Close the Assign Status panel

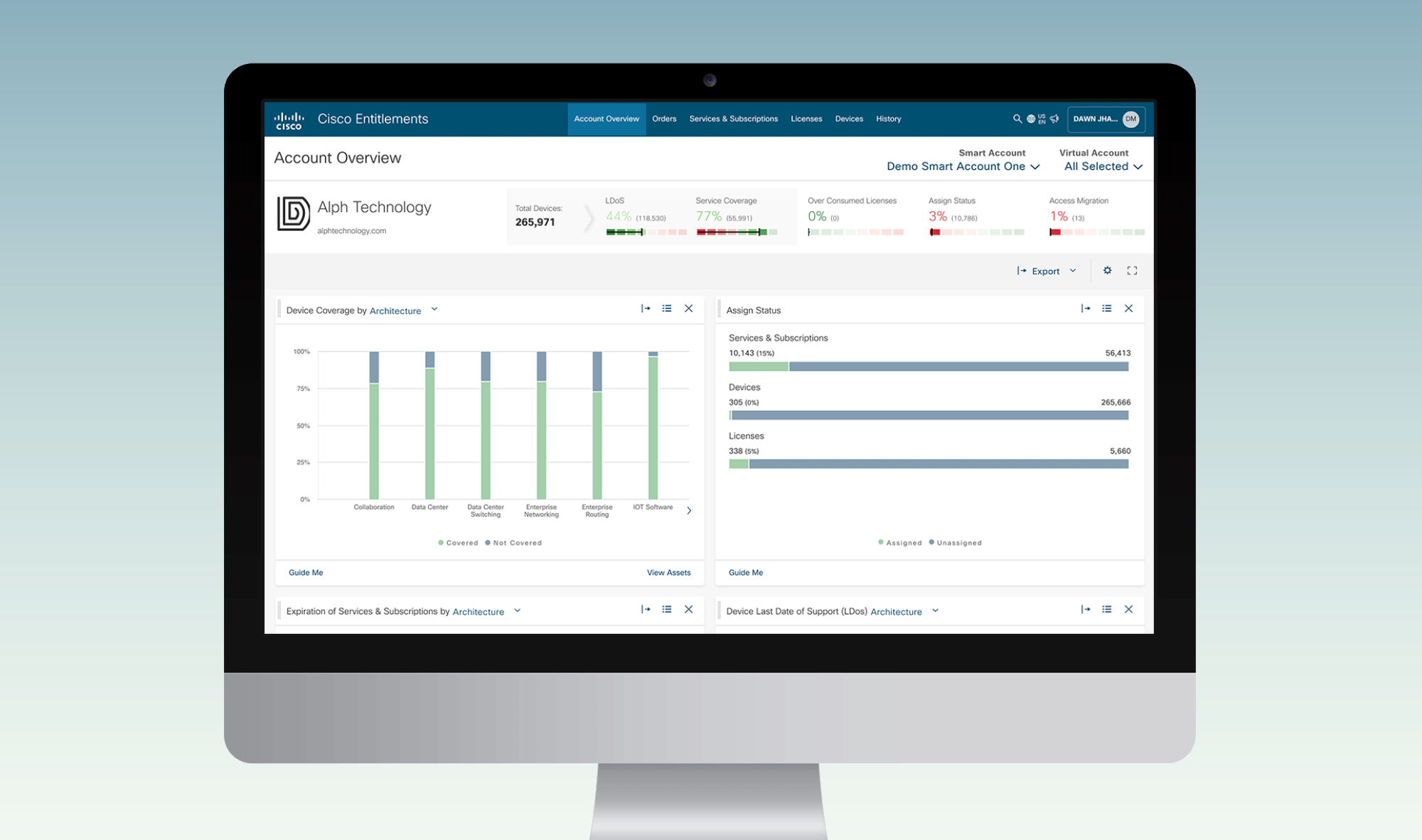pos(1128,308)
